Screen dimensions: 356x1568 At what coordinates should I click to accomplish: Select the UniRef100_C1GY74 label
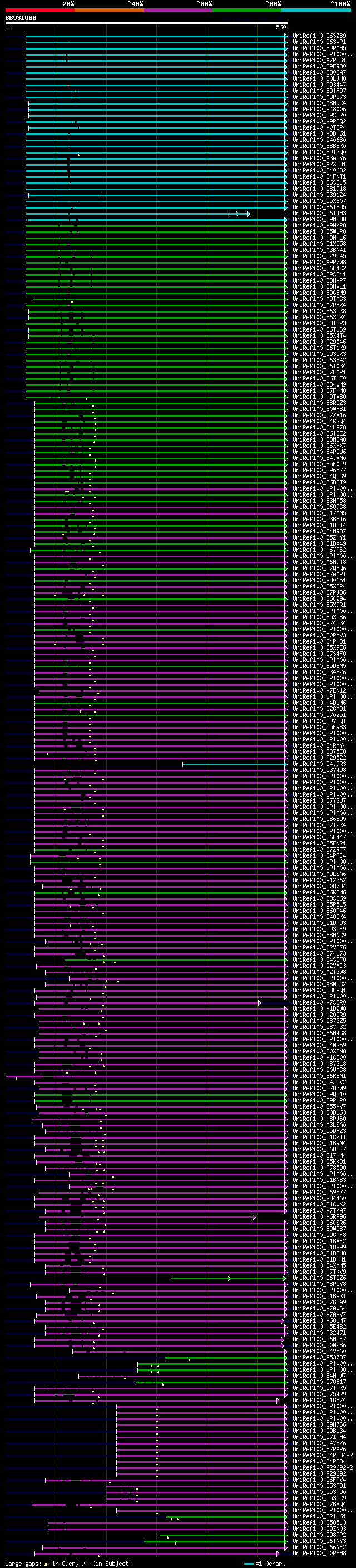pyautogui.click(x=319, y=1399)
